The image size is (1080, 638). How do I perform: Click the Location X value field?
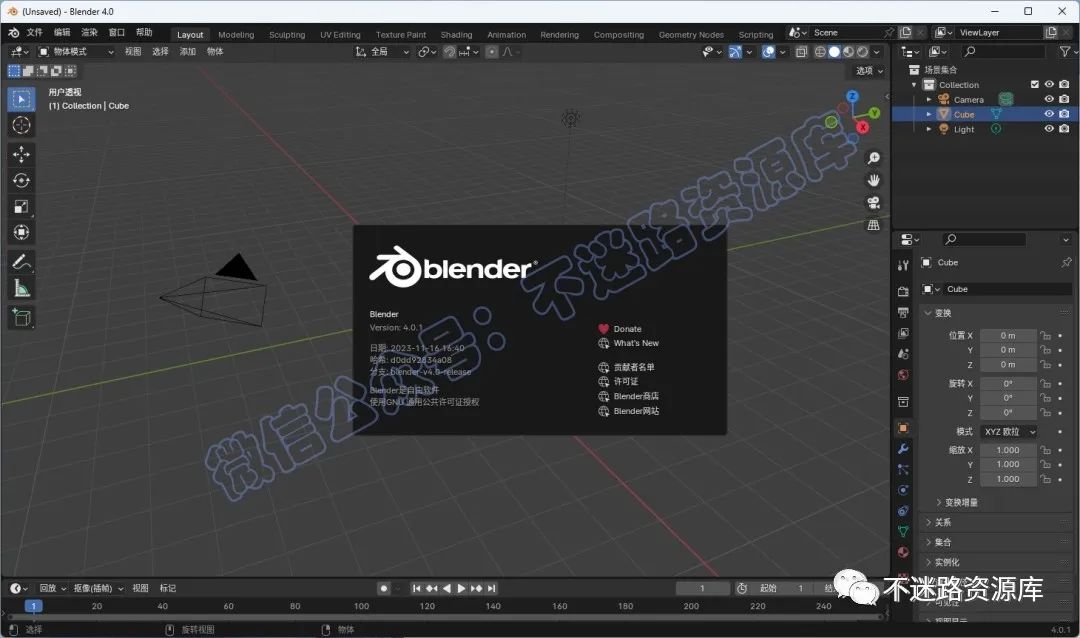click(x=1008, y=336)
